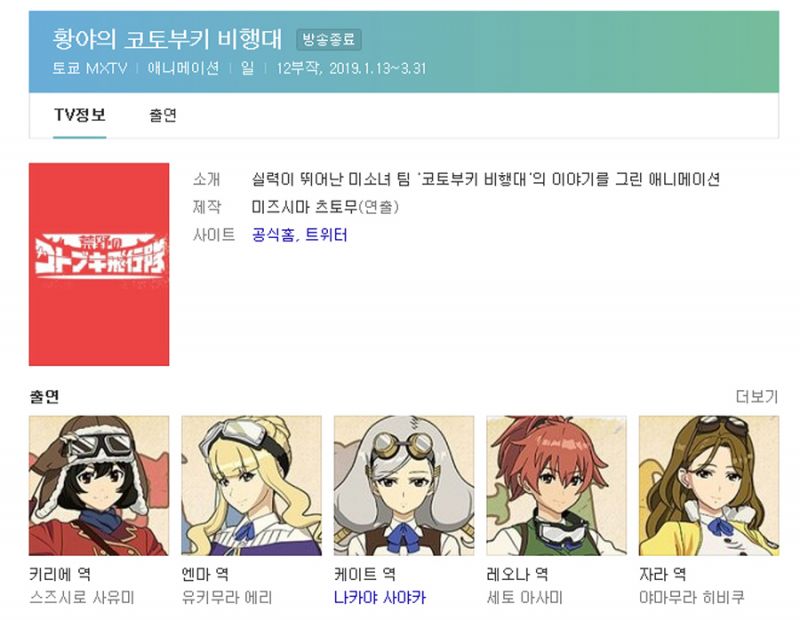Select the 엔마 character portrait
The width and height of the screenshot is (800, 620).
(x=252, y=485)
